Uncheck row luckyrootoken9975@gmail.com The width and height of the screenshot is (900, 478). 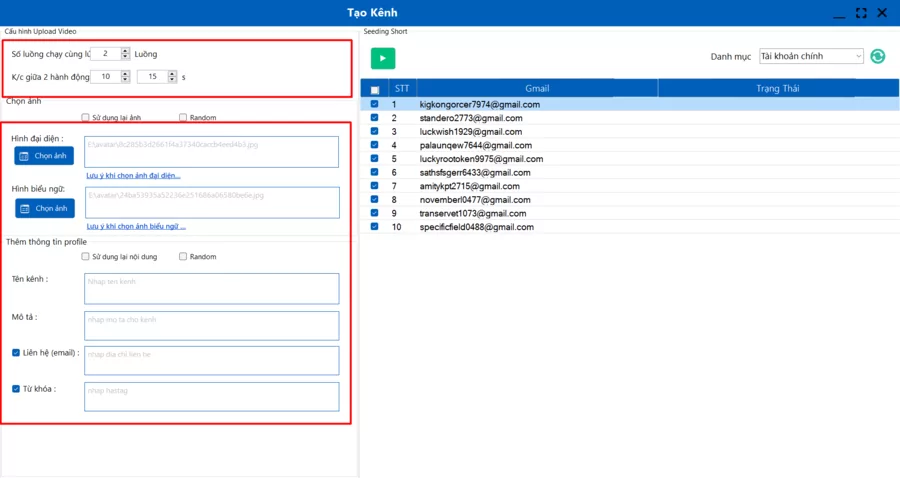pyautogui.click(x=374, y=158)
